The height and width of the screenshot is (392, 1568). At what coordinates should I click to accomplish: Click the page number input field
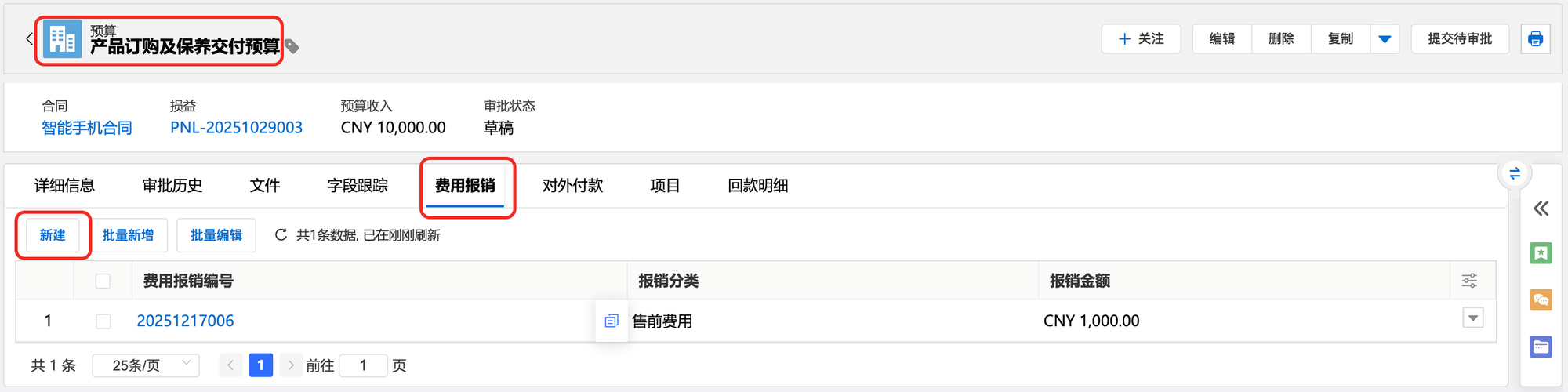click(x=363, y=365)
